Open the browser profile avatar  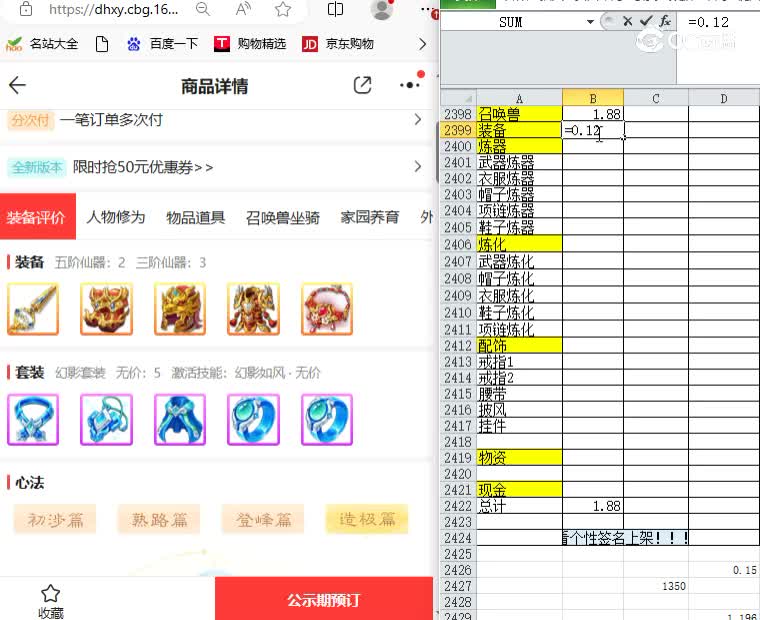tap(381, 9)
